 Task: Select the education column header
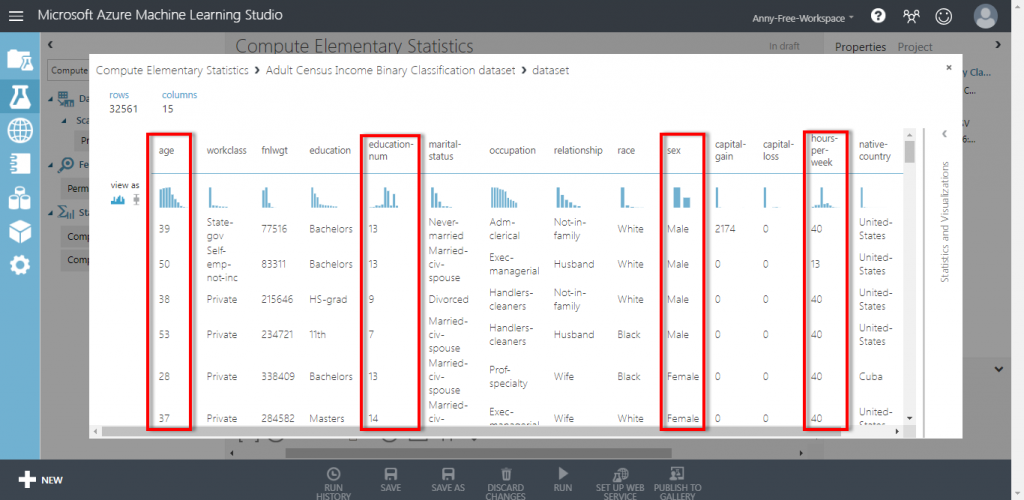[x=330, y=150]
